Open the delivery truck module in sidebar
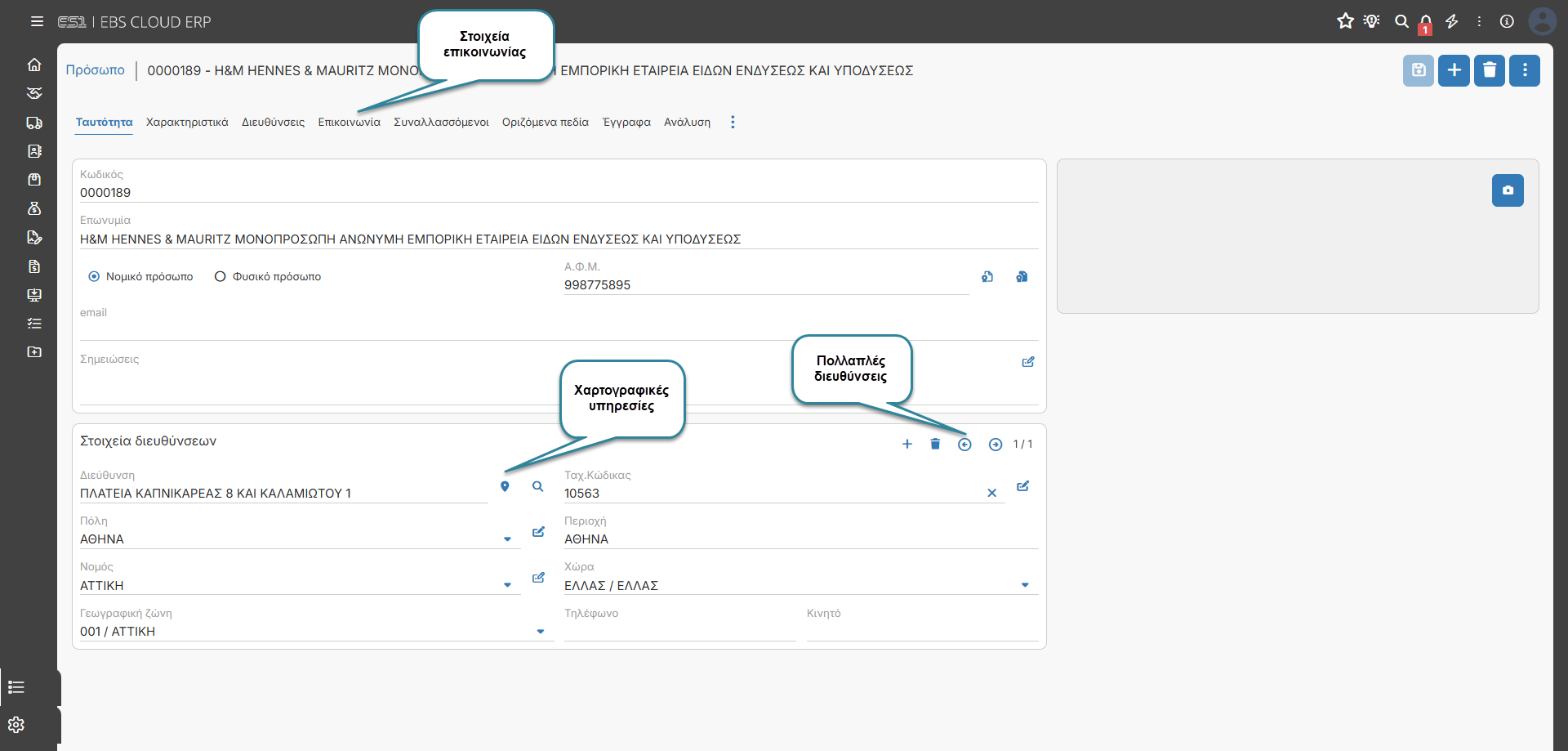The image size is (1568, 751). [34, 123]
